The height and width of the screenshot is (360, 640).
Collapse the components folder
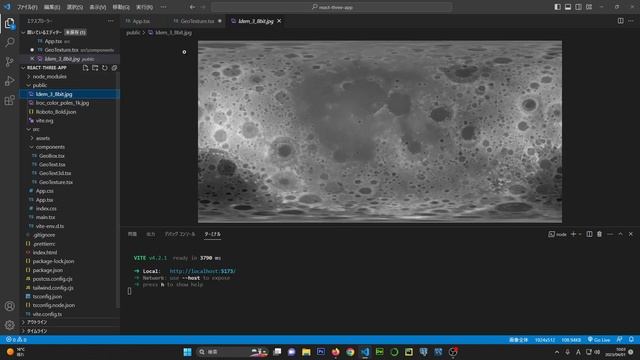click(31, 147)
